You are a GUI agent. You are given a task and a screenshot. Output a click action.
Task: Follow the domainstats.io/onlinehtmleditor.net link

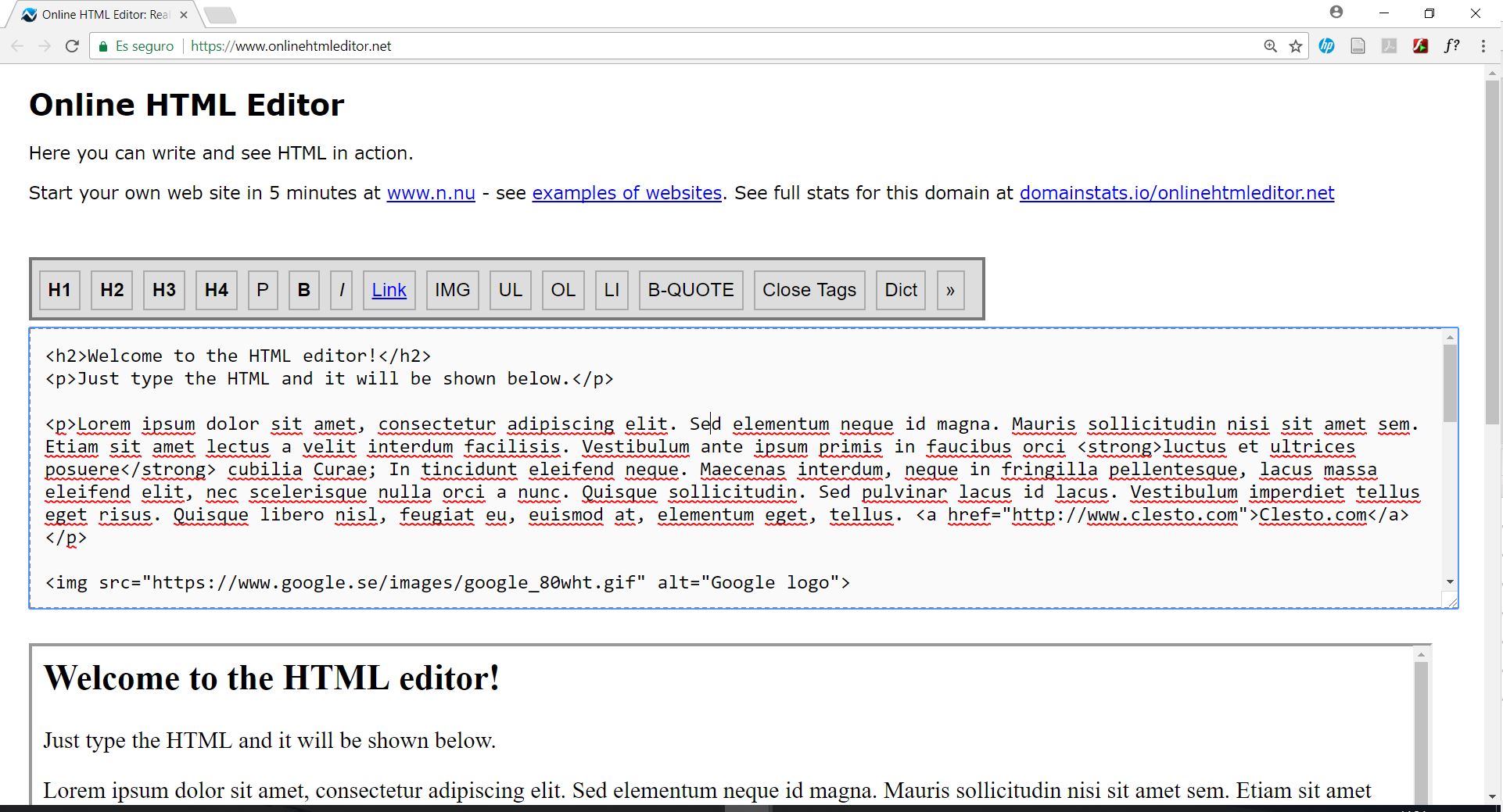[x=1176, y=193]
